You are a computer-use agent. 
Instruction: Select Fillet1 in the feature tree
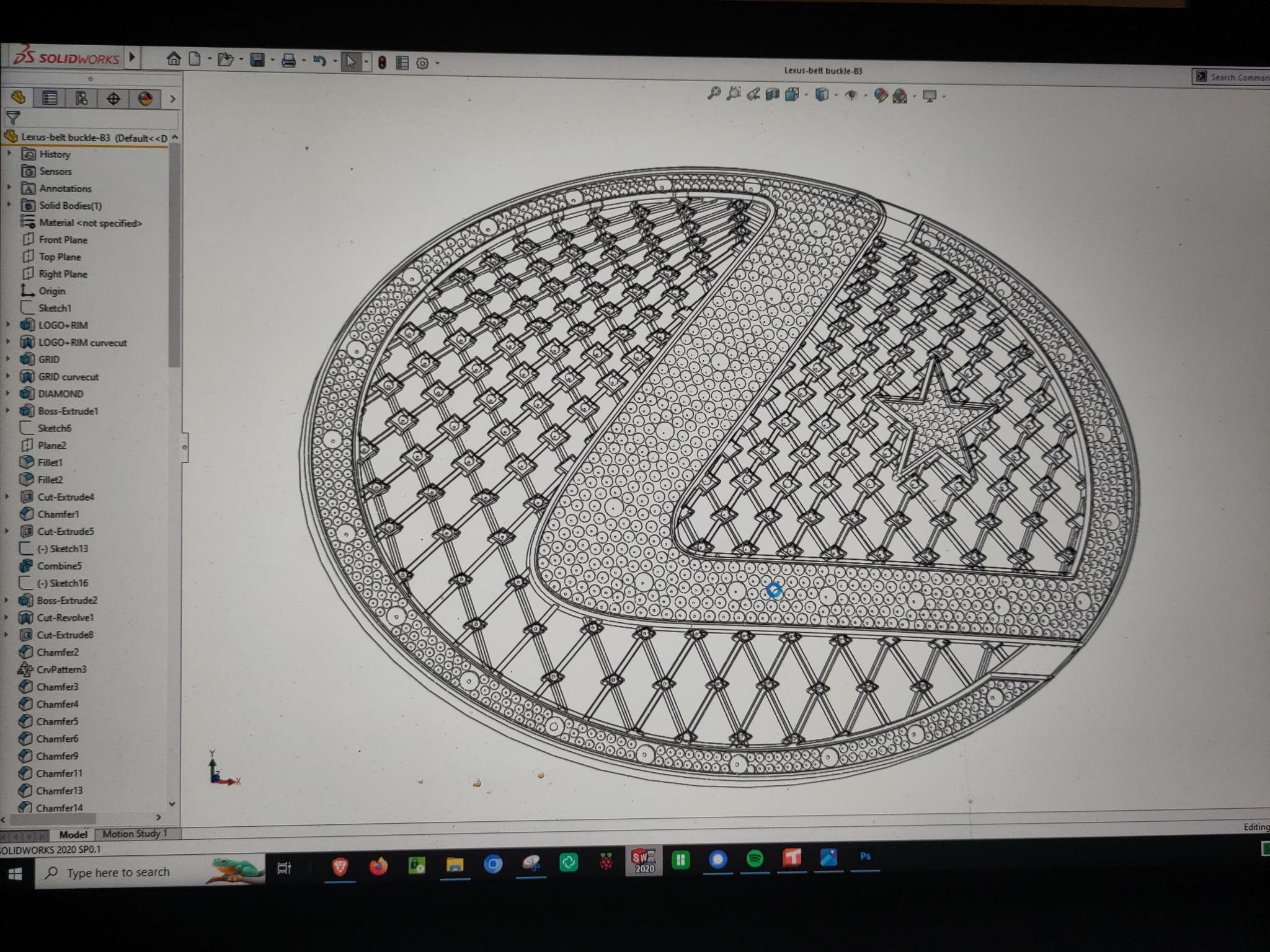[x=42, y=462]
